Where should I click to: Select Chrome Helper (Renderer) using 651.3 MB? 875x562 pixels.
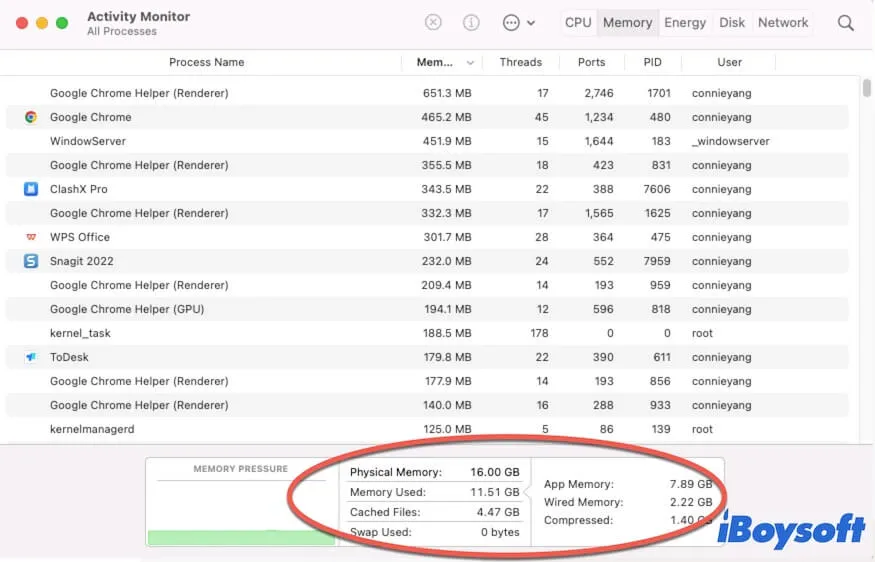click(x=427, y=93)
